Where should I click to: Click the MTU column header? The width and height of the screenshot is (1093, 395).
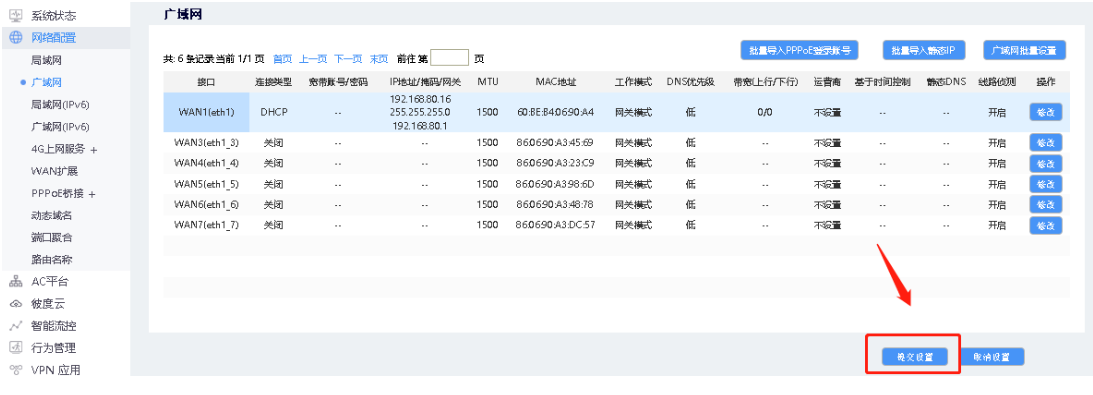click(x=488, y=82)
